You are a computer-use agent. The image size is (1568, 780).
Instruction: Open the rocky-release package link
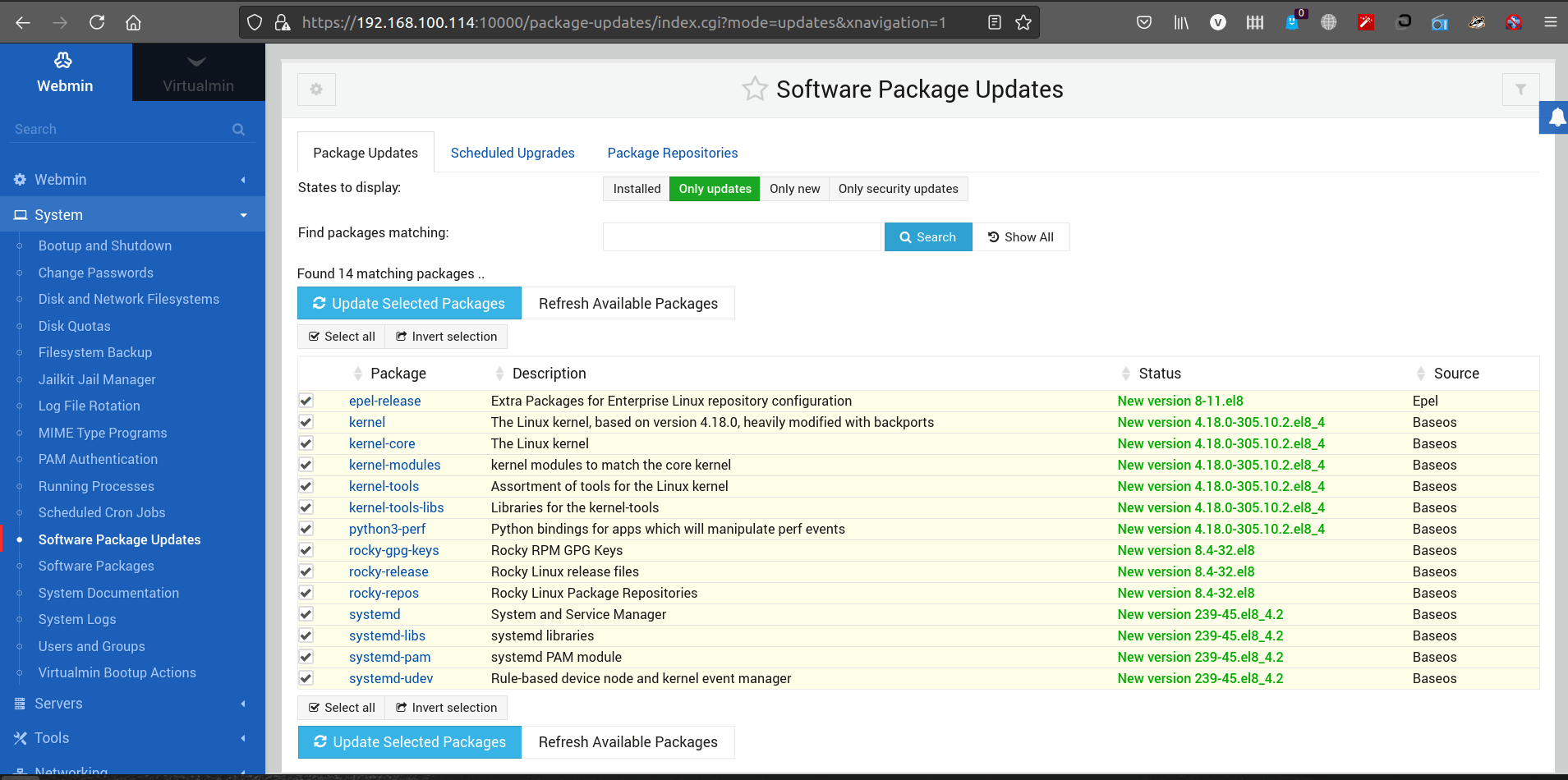[x=389, y=571]
